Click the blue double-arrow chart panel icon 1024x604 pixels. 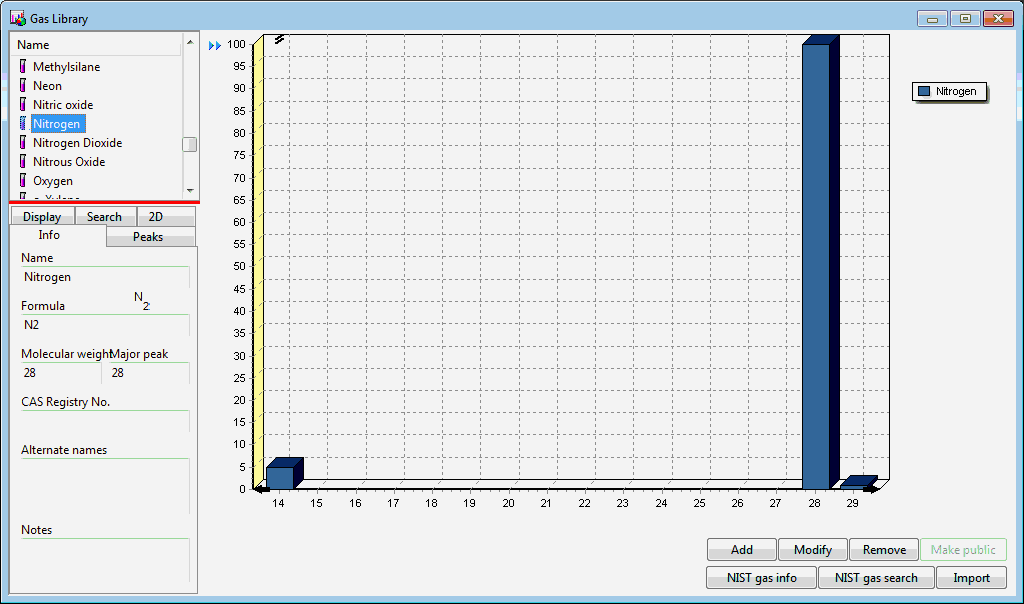pyautogui.click(x=214, y=45)
